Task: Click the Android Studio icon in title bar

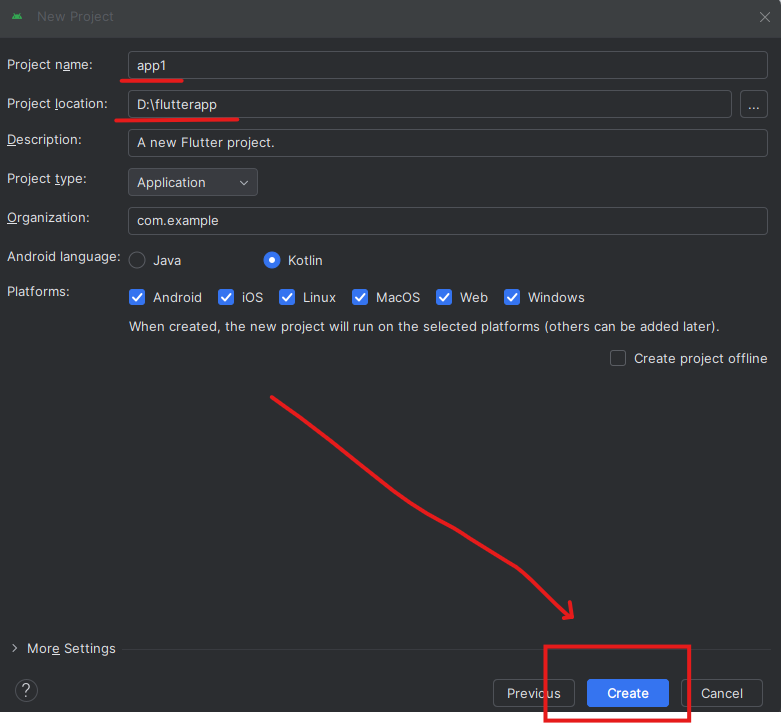Action: pyautogui.click(x=17, y=16)
